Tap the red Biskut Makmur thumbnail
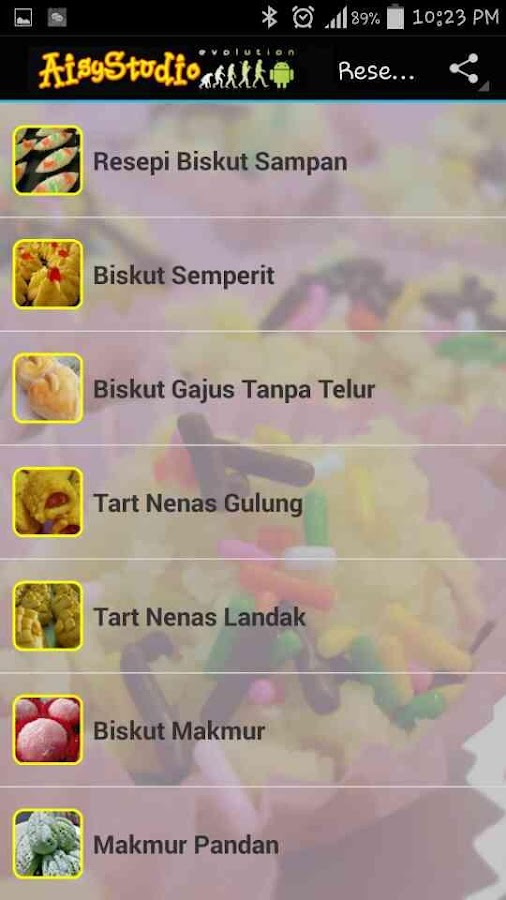The height and width of the screenshot is (900, 506). [48, 730]
